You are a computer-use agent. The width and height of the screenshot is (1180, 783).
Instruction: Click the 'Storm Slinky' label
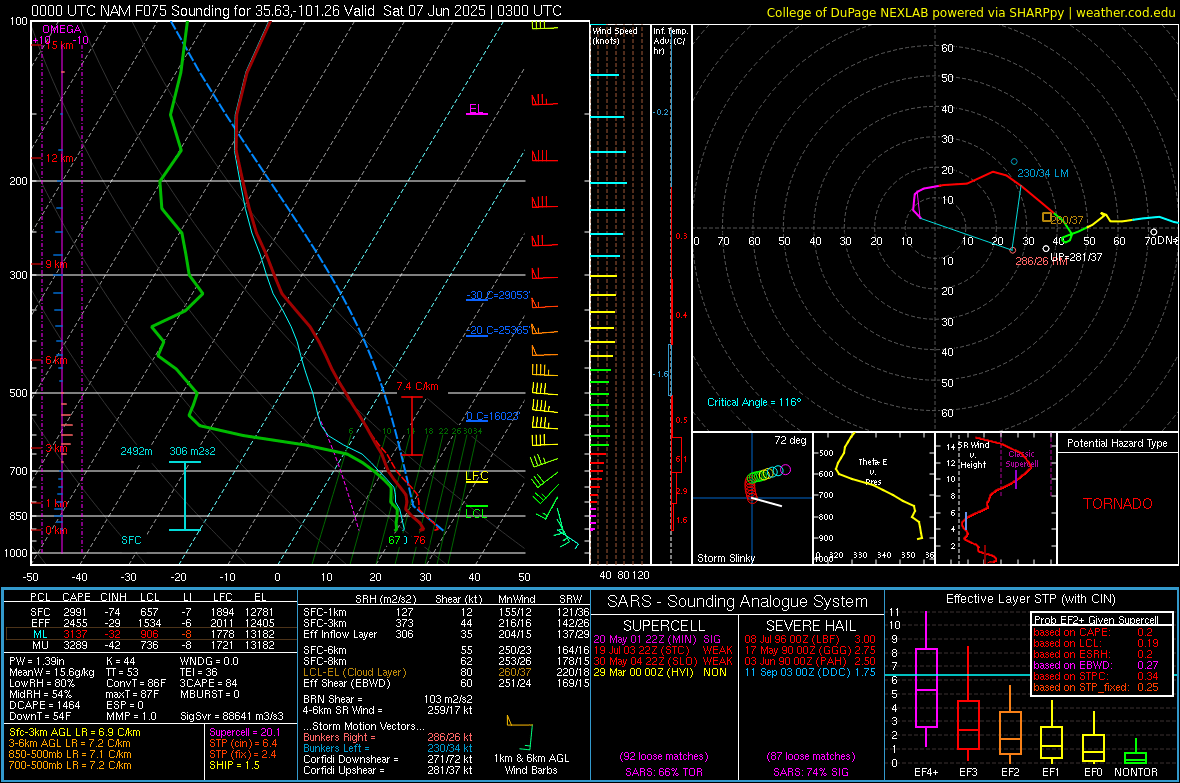tap(725, 558)
